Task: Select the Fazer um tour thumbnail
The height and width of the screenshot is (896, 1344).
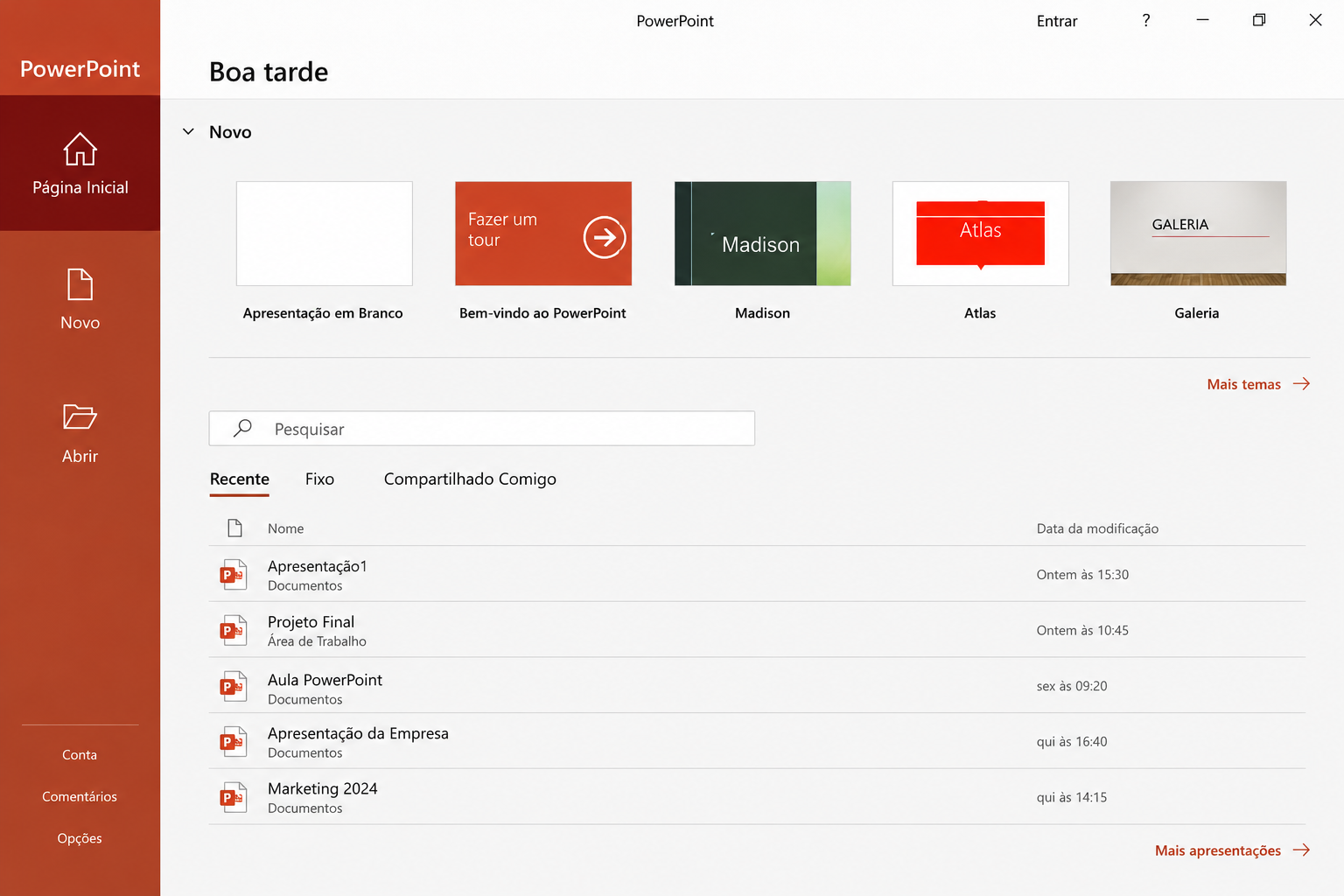Action: coord(543,234)
